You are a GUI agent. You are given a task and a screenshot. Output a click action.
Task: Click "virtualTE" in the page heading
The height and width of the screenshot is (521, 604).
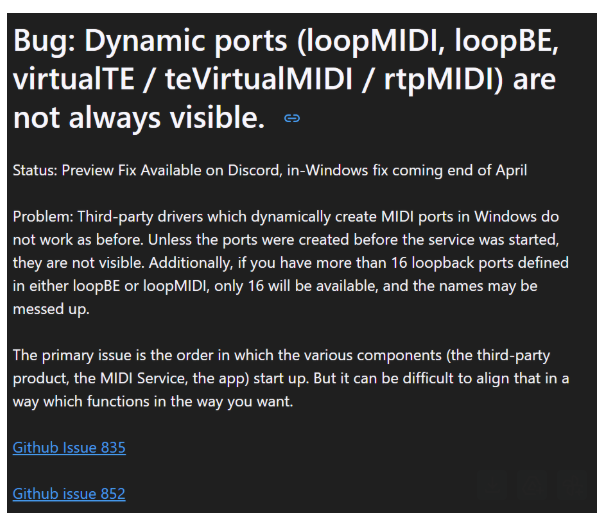(x=67, y=80)
